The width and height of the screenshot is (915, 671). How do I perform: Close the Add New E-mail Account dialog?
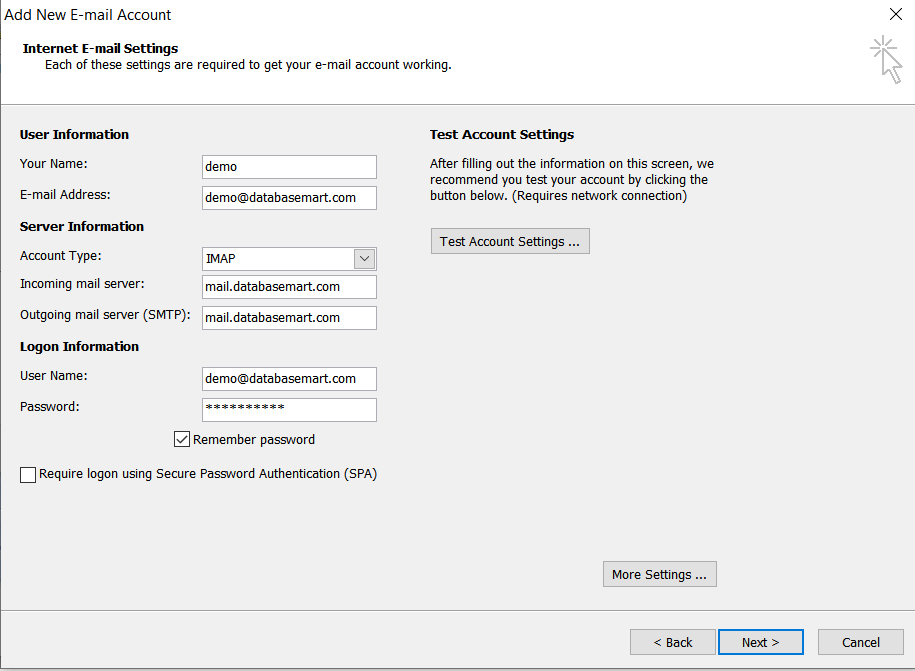[x=895, y=14]
